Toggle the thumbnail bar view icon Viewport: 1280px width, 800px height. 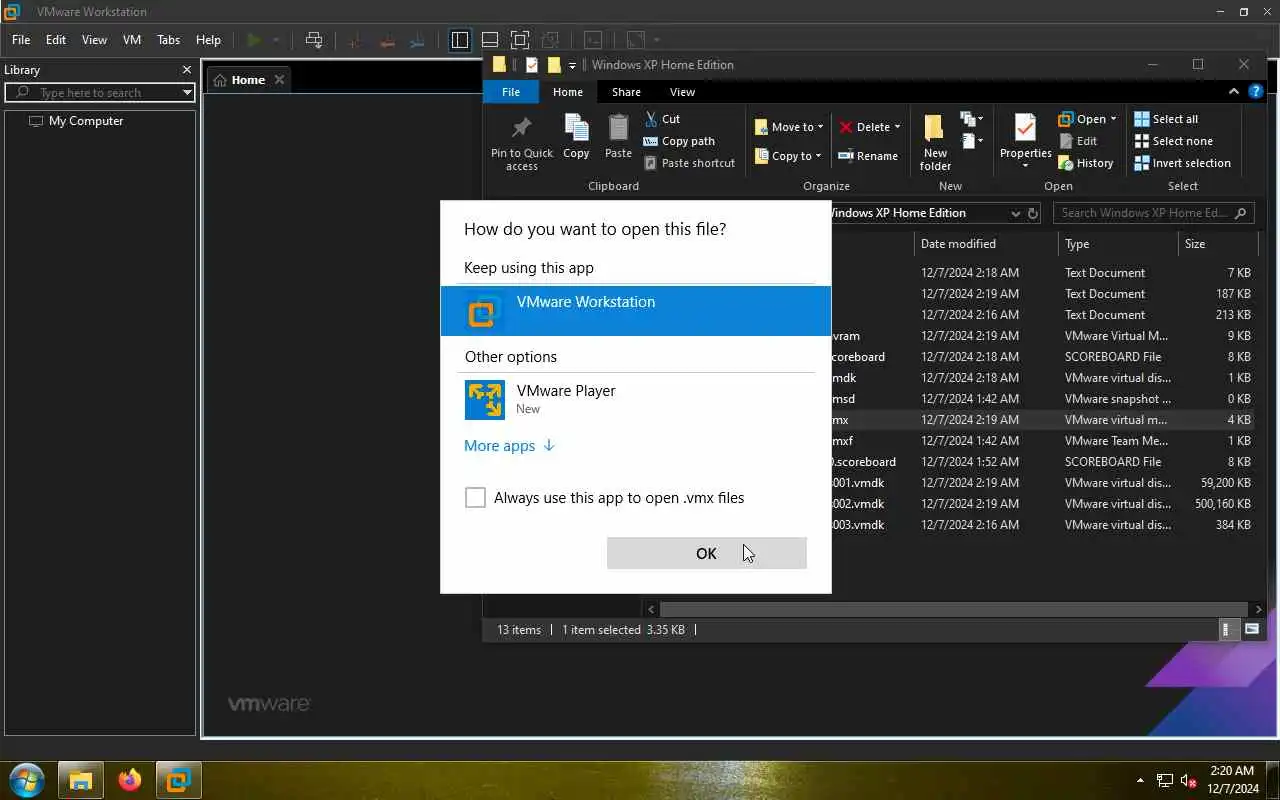pyautogui.click(x=490, y=40)
